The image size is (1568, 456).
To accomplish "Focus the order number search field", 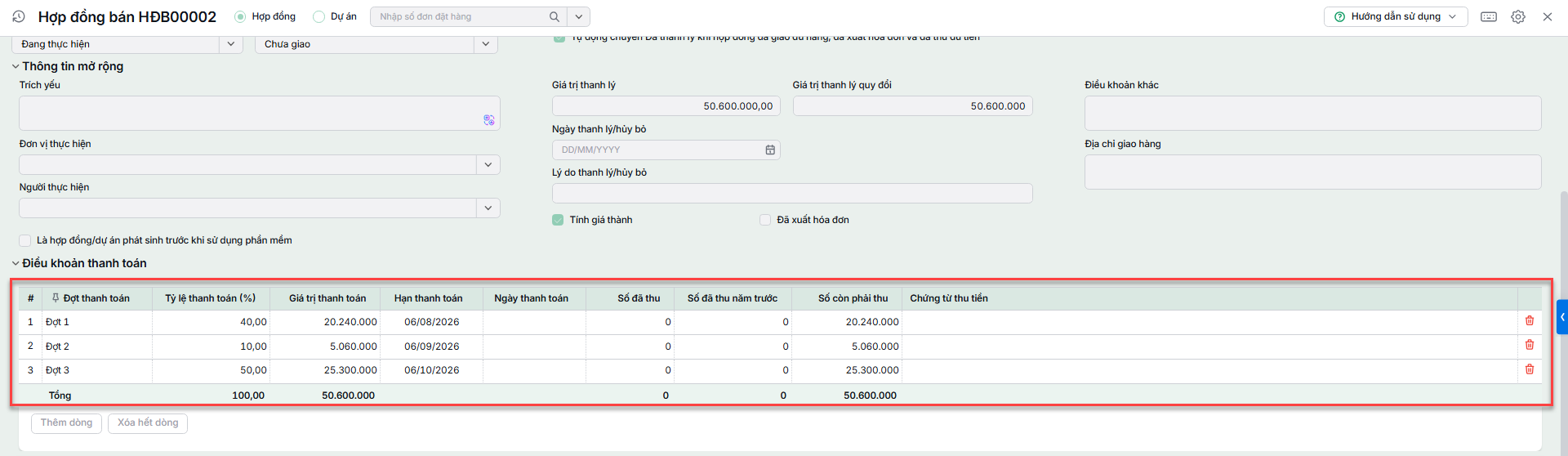I will pyautogui.click(x=460, y=16).
